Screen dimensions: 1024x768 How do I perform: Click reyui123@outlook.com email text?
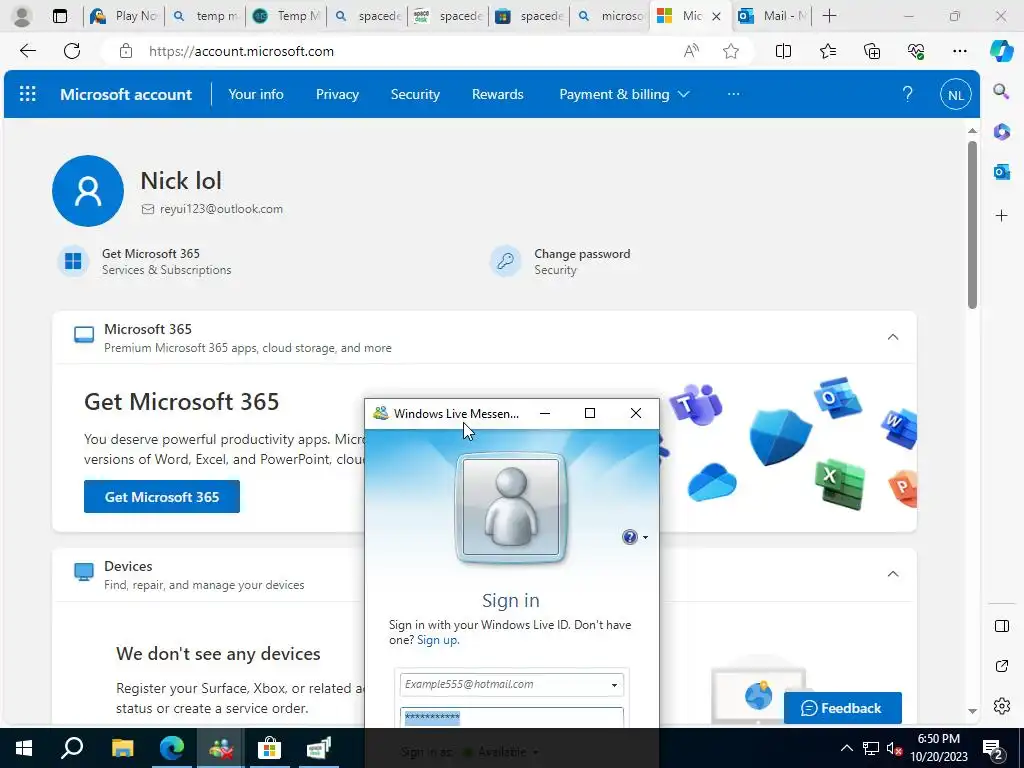click(221, 209)
